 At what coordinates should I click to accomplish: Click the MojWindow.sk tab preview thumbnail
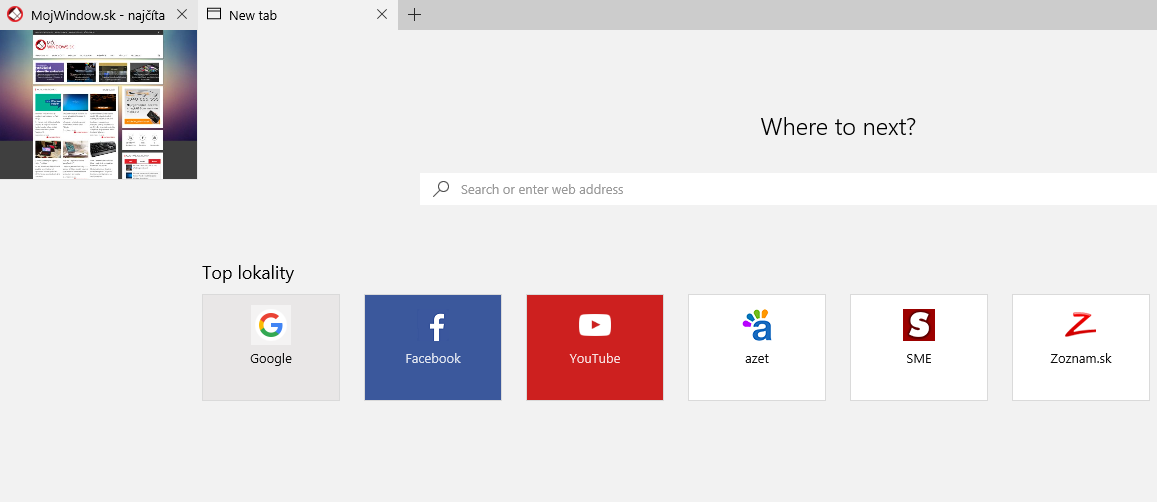click(x=98, y=104)
